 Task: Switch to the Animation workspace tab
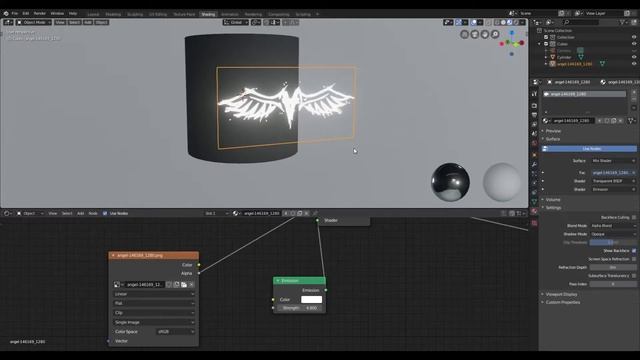tap(230, 14)
